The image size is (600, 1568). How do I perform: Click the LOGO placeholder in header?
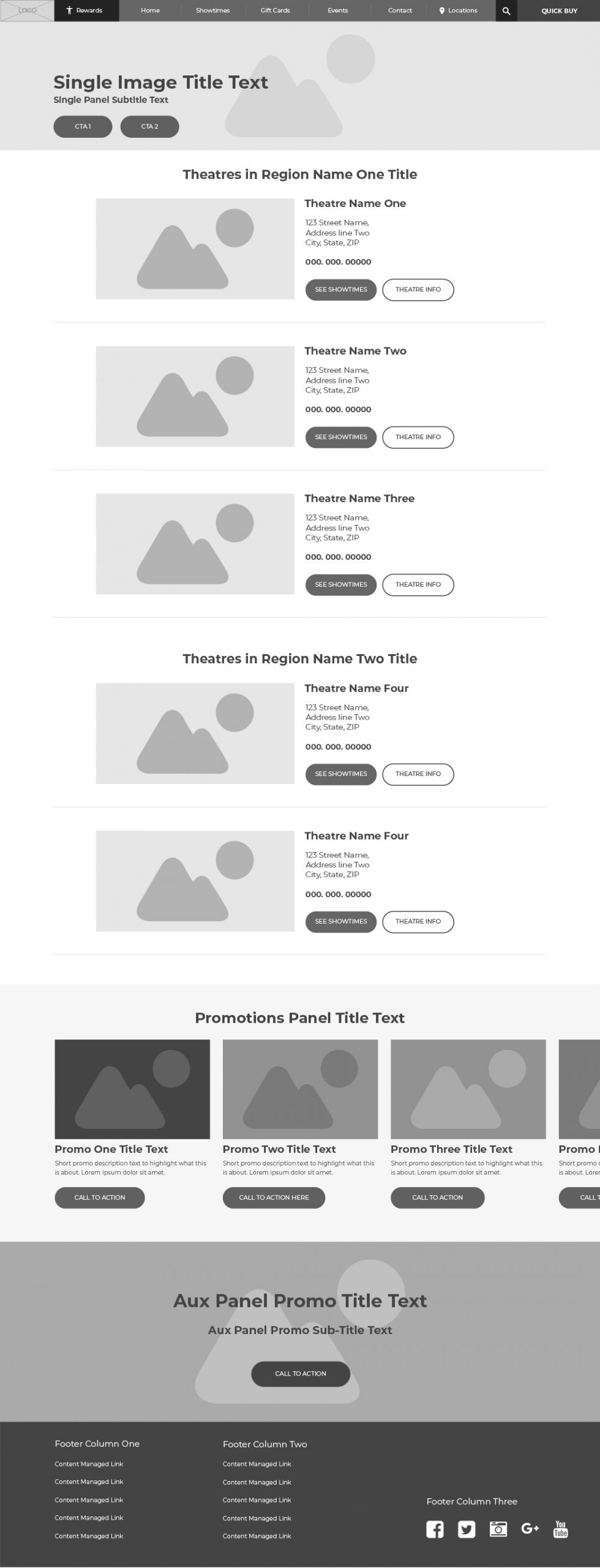pyautogui.click(x=28, y=11)
